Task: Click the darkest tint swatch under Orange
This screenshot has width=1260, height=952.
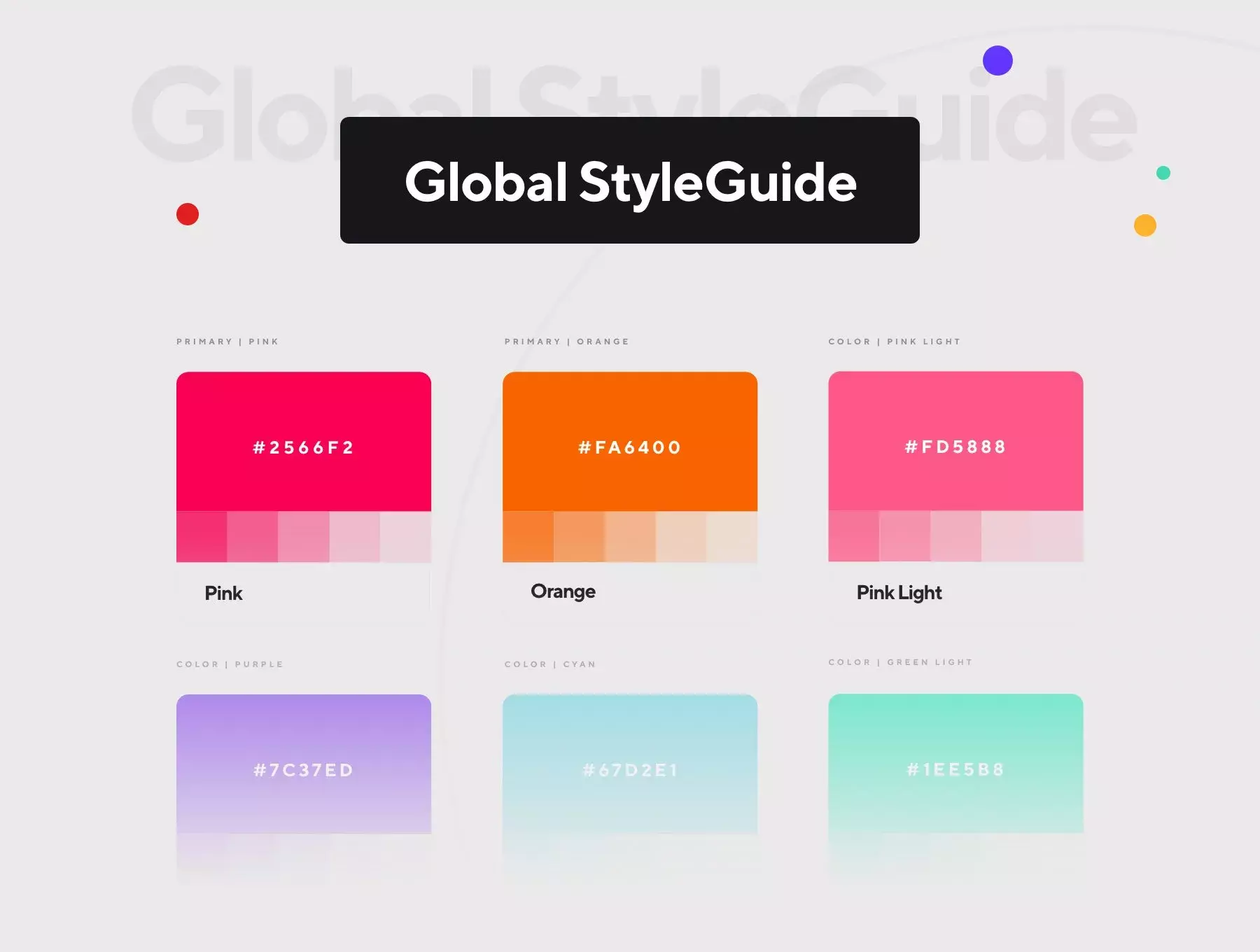Action: 528,537
